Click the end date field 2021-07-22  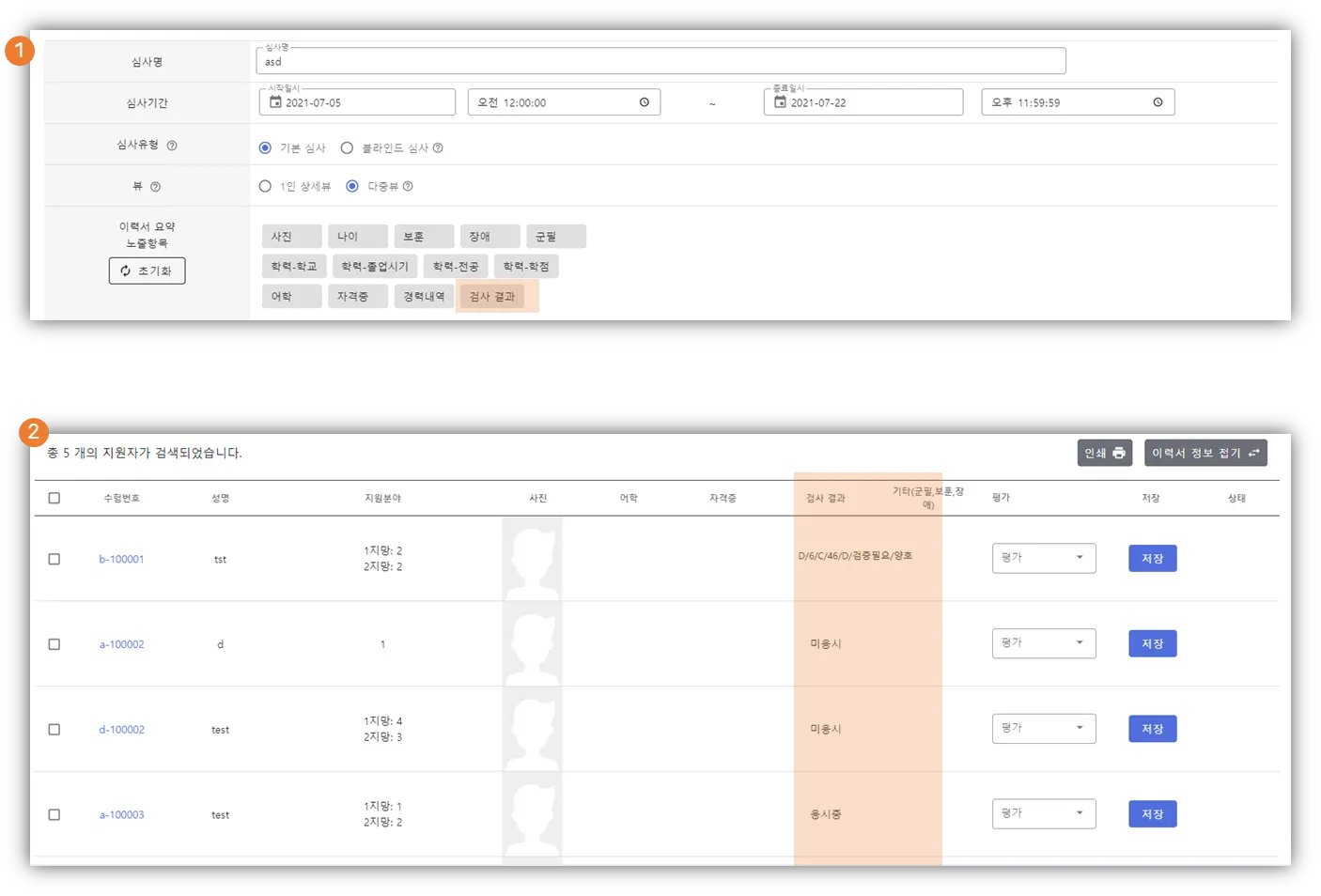tap(863, 102)
